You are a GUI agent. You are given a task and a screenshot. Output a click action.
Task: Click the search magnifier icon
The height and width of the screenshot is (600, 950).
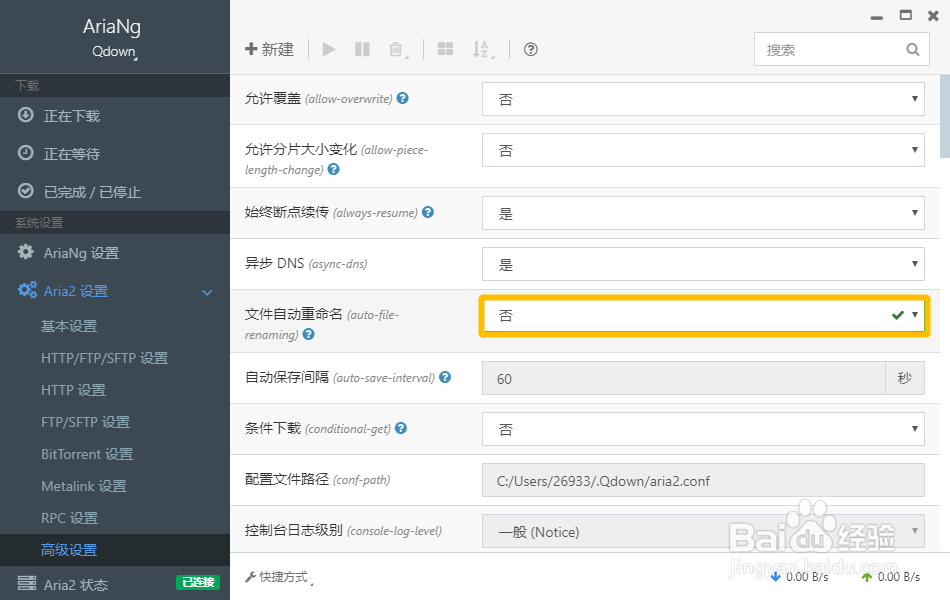(x=912, y=50)
